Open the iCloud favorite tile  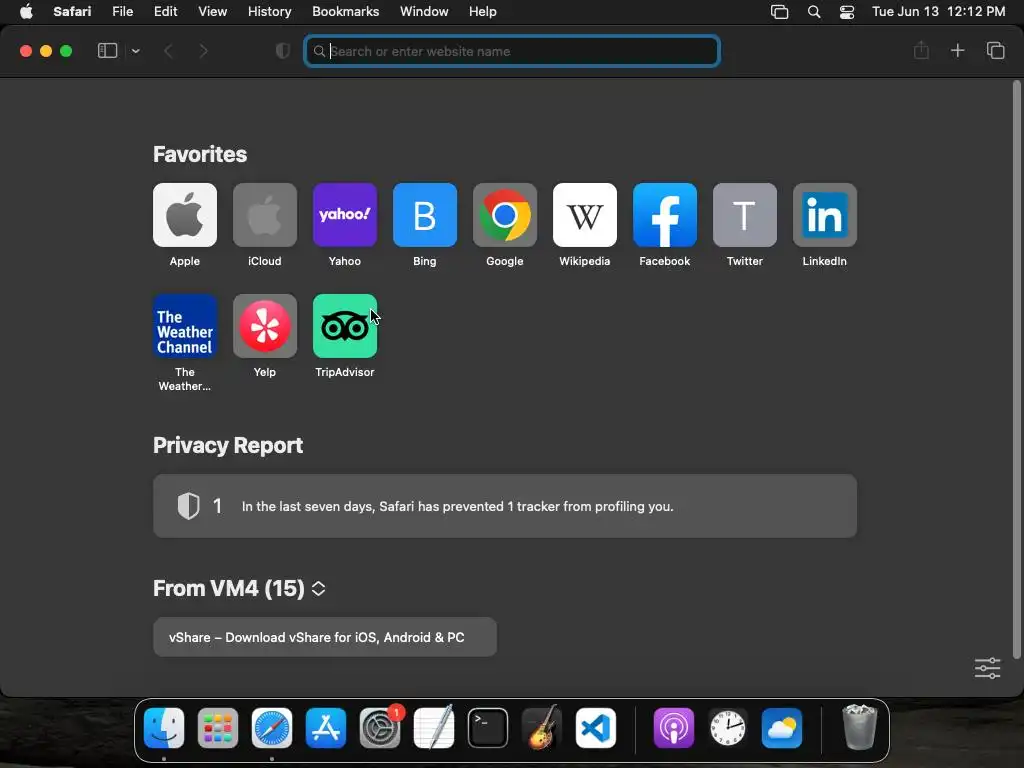[x=264, y=215]
